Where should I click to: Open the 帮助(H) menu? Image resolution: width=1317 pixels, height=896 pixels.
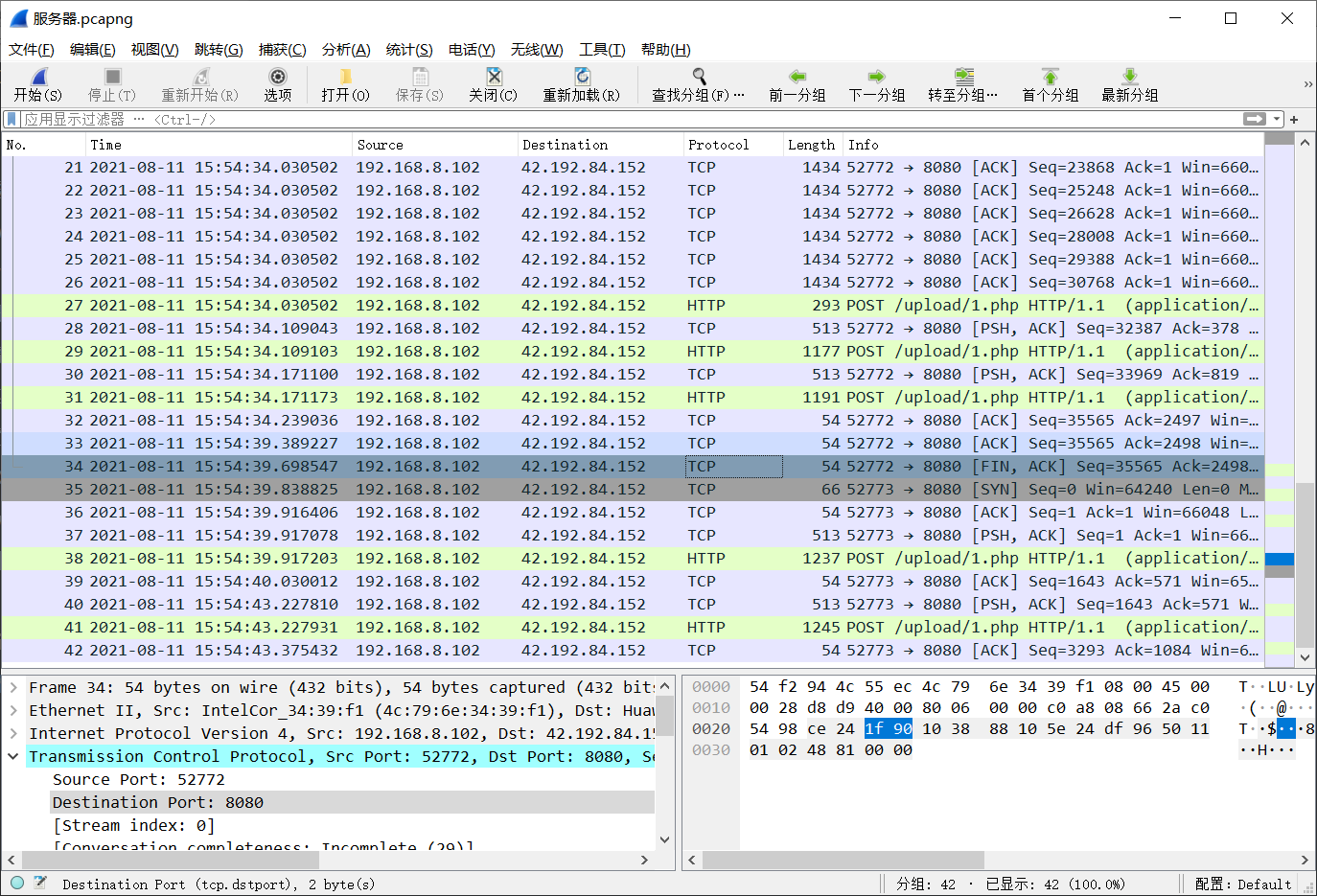coord(666,50)
